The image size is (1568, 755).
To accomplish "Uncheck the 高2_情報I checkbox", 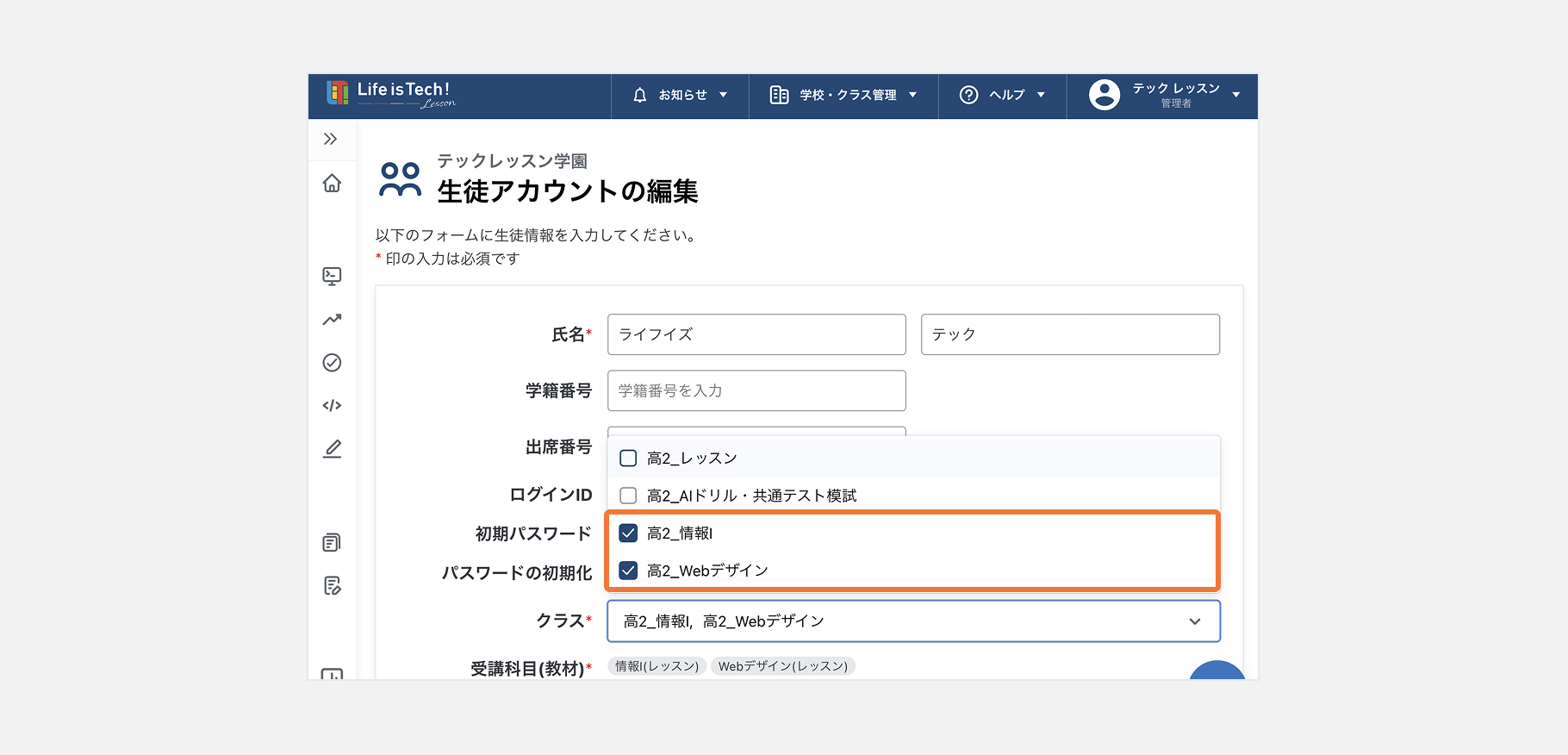I will pos(628,533).
